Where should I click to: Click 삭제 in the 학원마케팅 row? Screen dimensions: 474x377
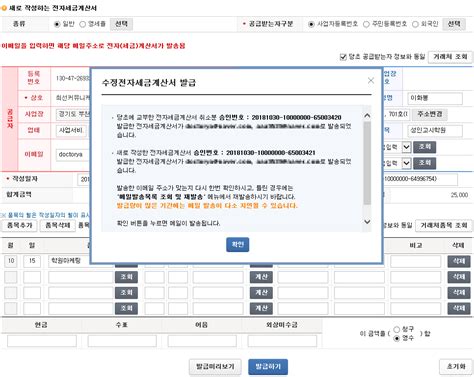pos(459,261)
